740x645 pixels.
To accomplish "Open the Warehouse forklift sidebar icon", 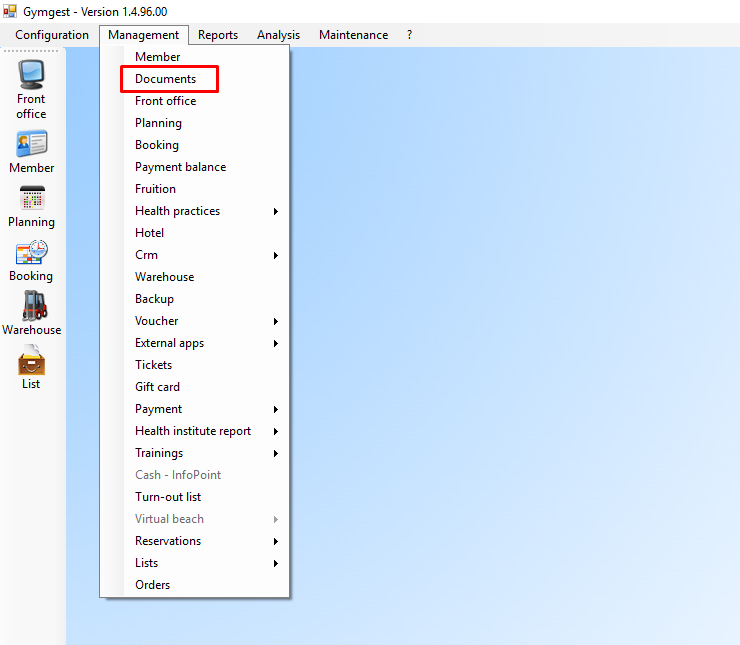I will [x=31, y=314].
